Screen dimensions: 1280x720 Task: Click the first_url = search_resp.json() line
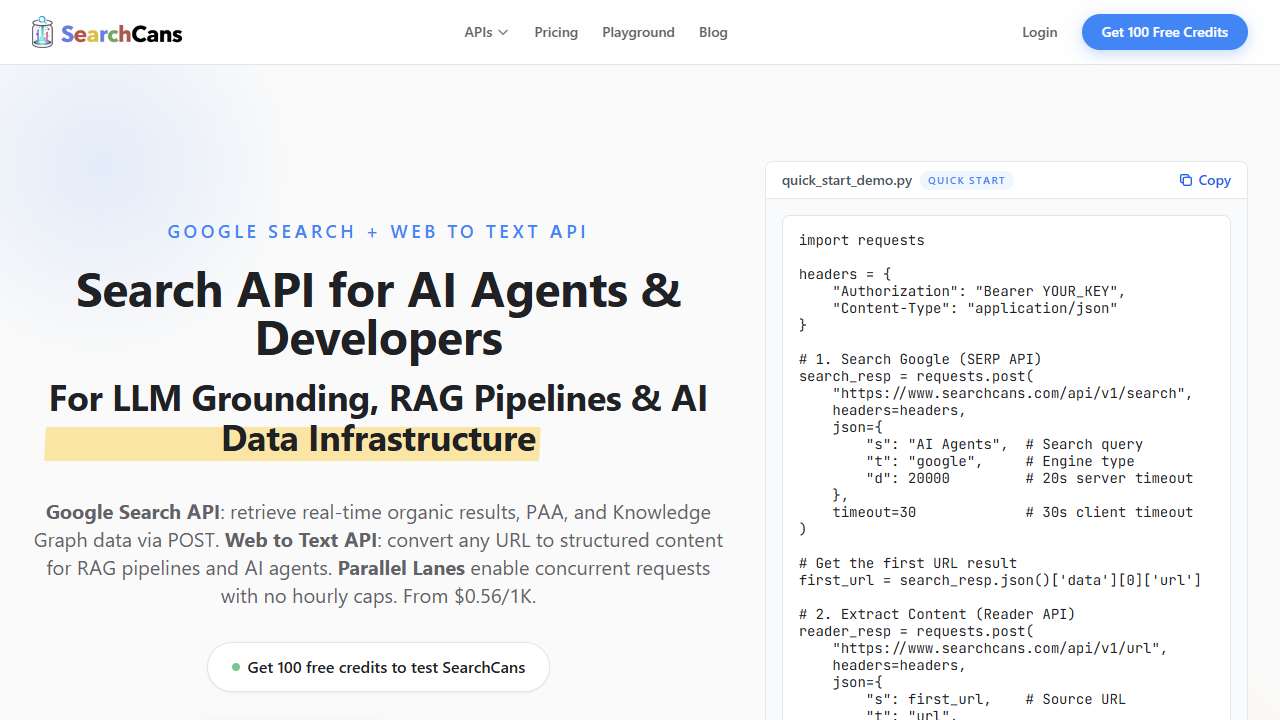1000,580
